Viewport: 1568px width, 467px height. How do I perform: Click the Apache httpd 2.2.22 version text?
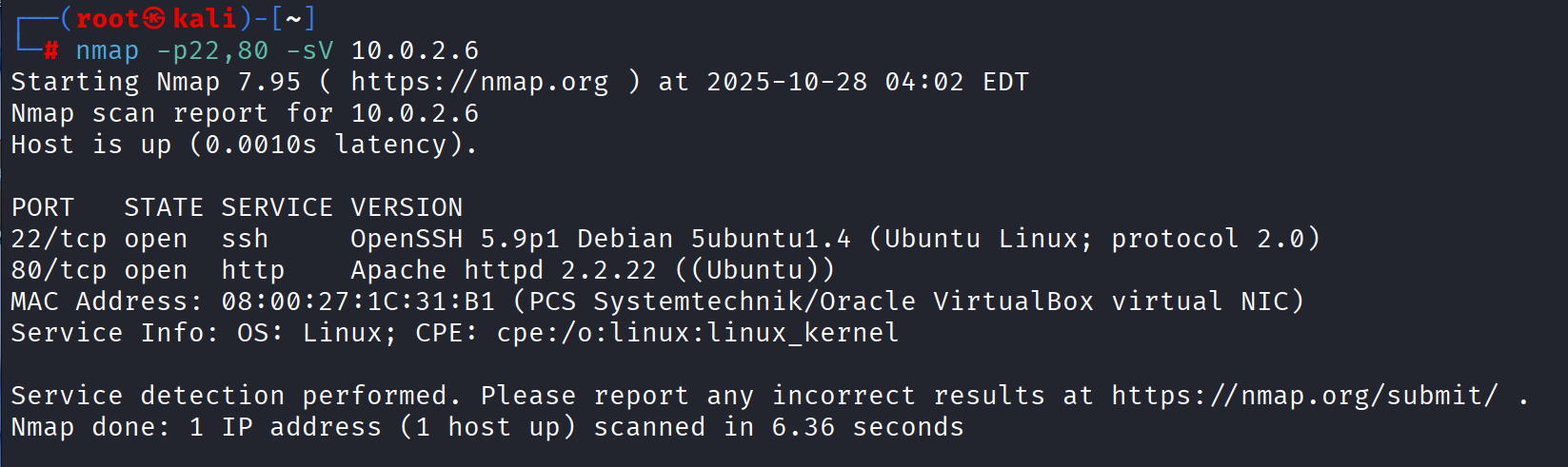pyautogui.click(x=503, y=270)
